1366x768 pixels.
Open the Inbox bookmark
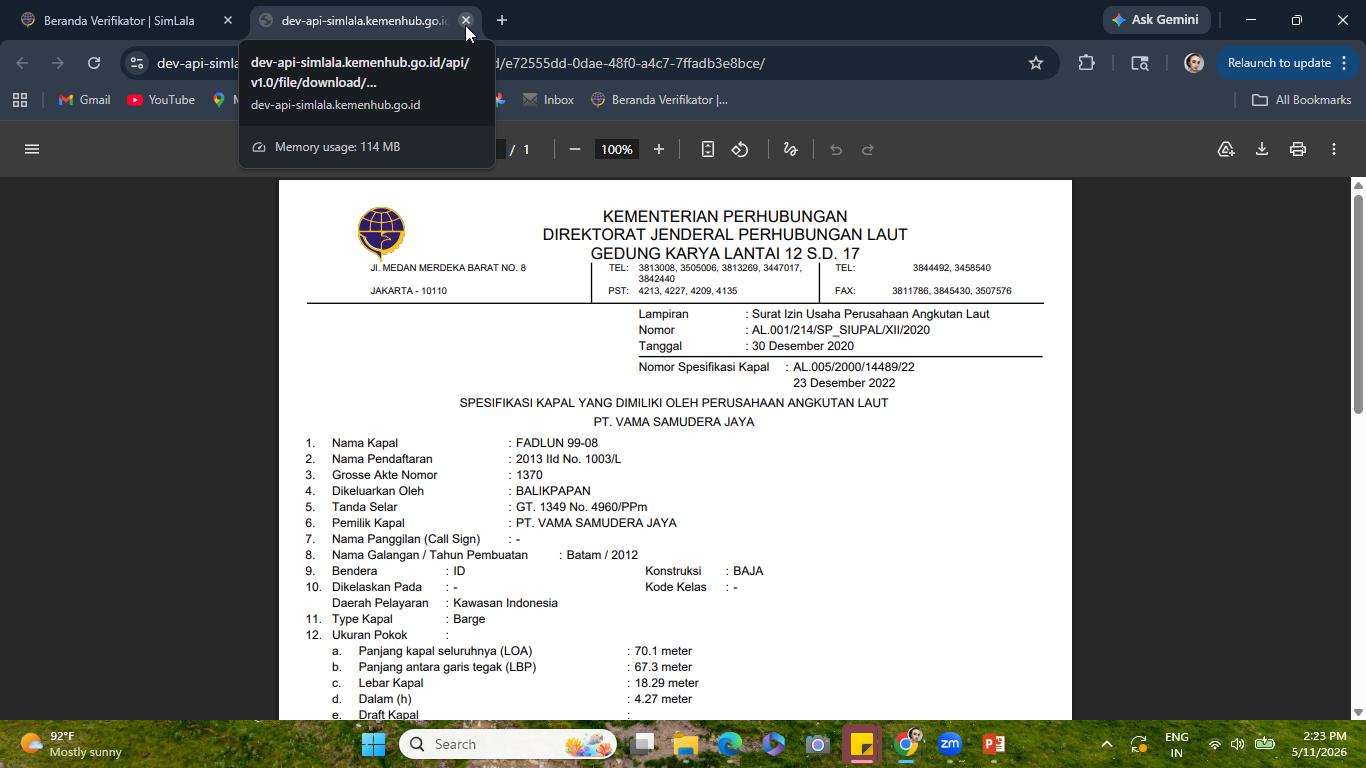[x=548, y=100]
